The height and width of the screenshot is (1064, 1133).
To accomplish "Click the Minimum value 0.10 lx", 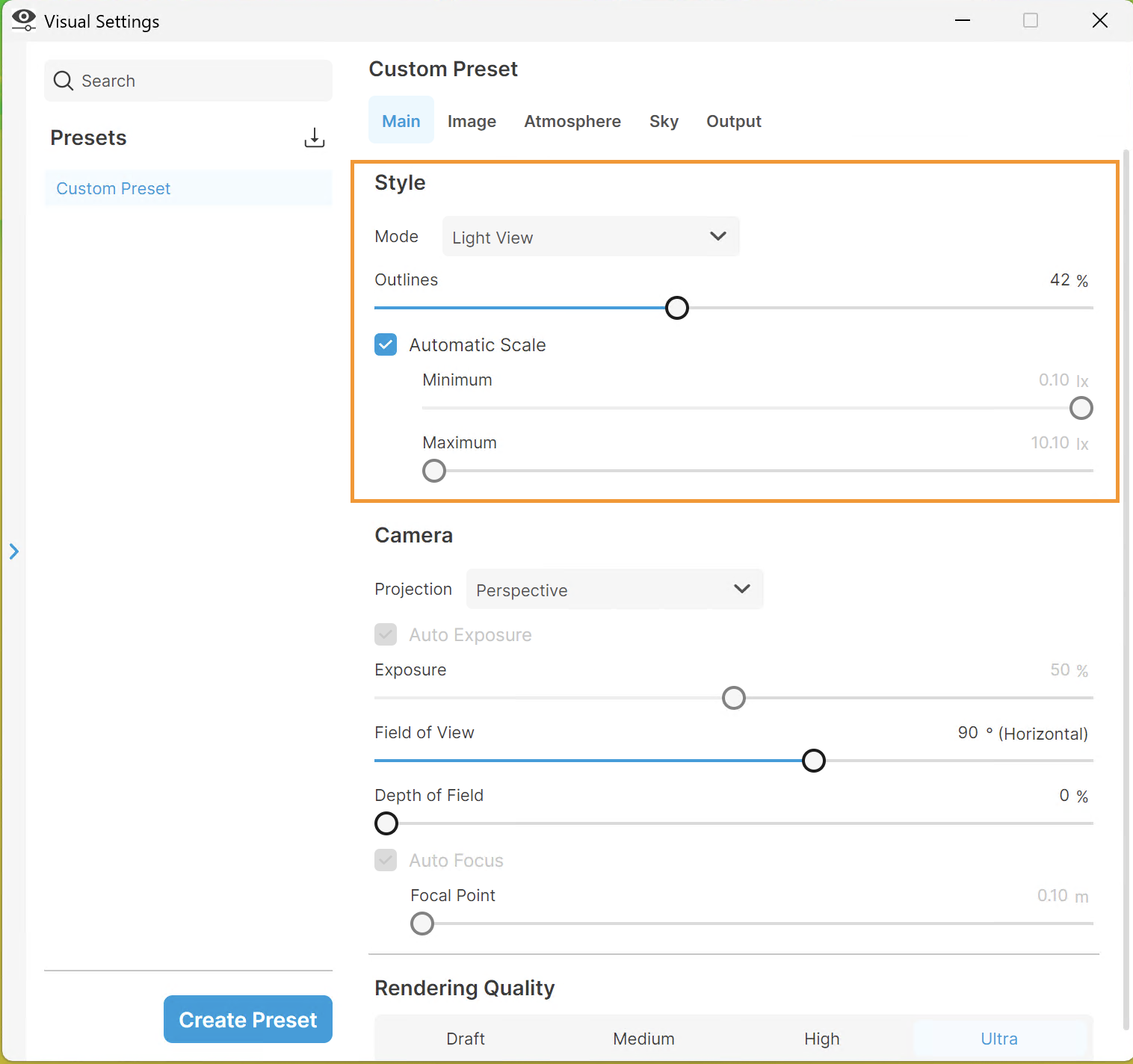I will click(x=1063, y=380).
